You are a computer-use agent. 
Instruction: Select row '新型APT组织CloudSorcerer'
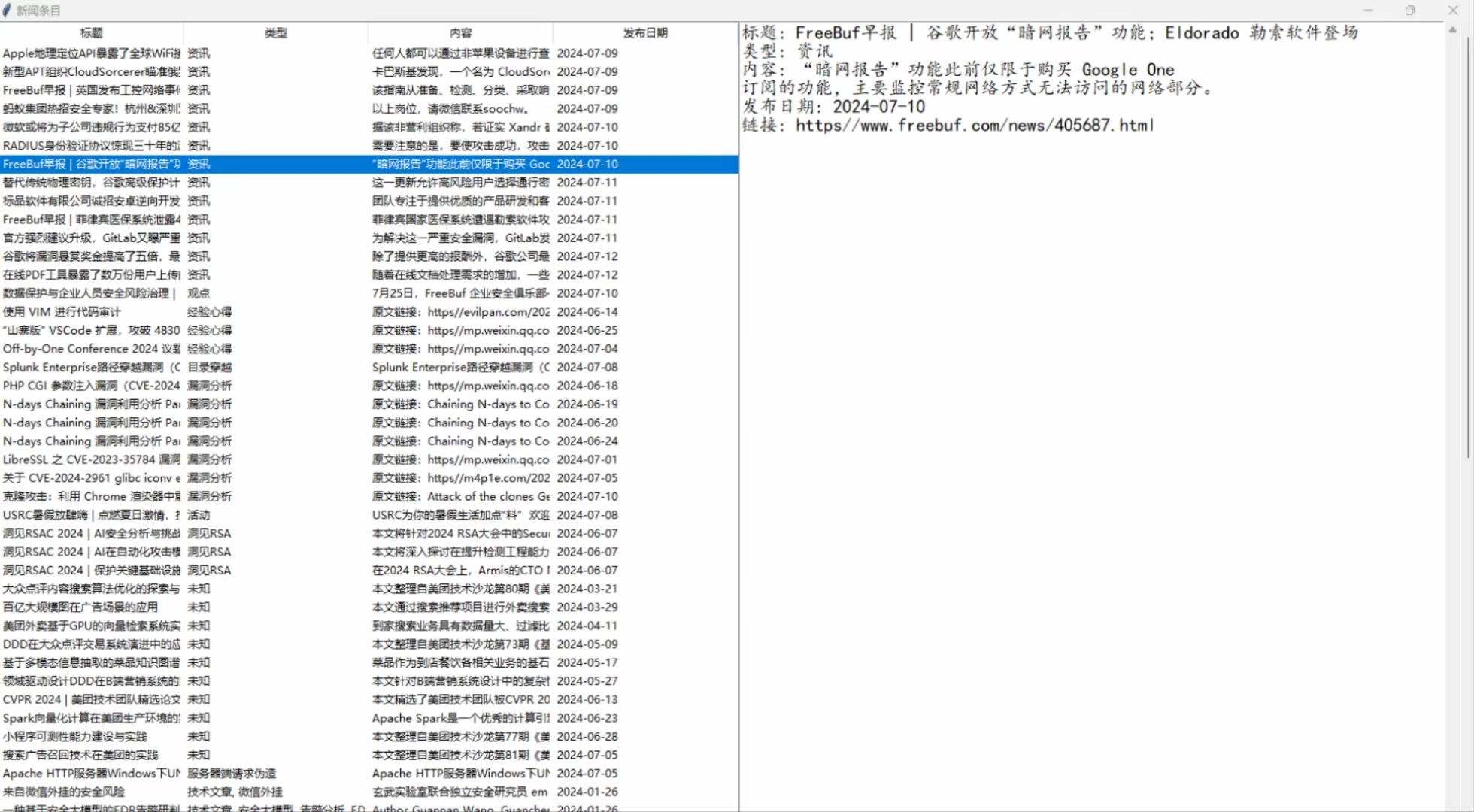[x=368, y=71]
